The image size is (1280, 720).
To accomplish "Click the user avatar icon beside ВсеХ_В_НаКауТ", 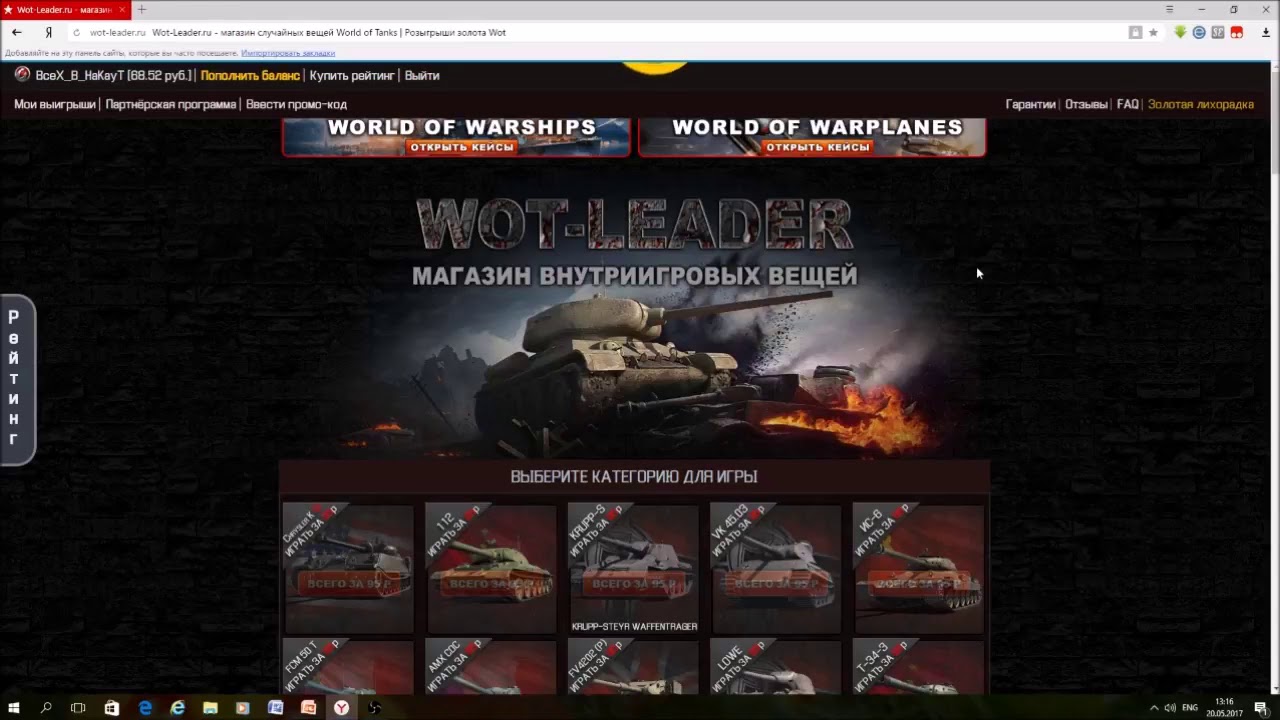I will coord(22,75).
